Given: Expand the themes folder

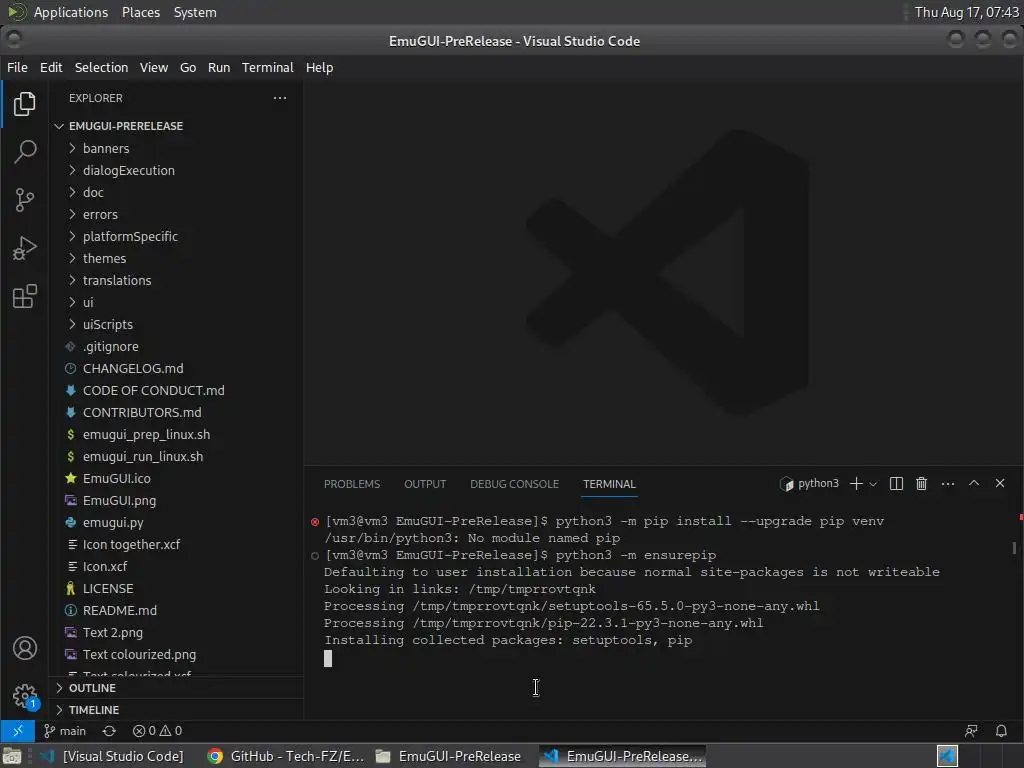Looking at the screenshot, I should click(104, 259).
